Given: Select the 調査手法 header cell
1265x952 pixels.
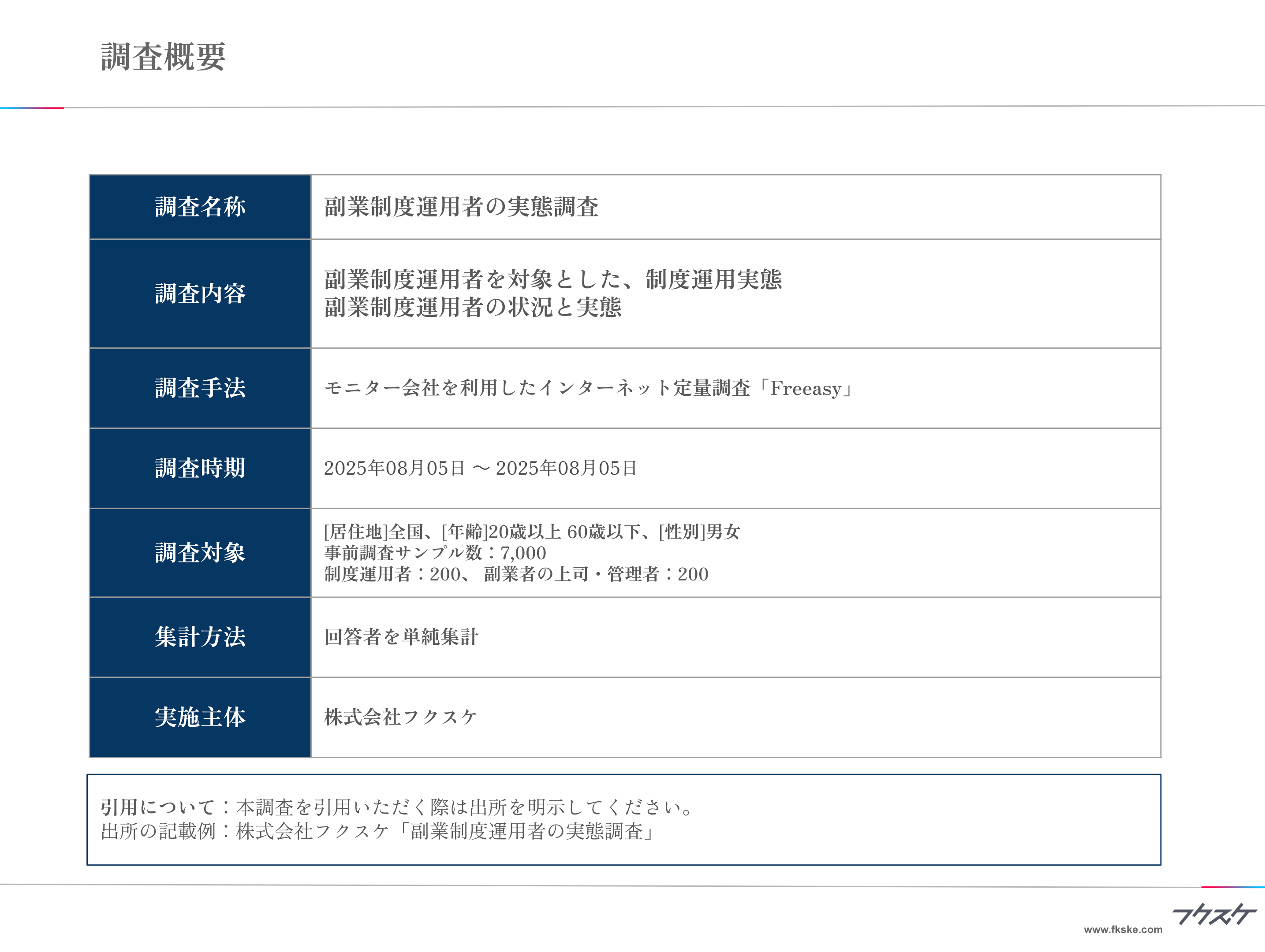Looking at the screenshot, I should point(200,388).
